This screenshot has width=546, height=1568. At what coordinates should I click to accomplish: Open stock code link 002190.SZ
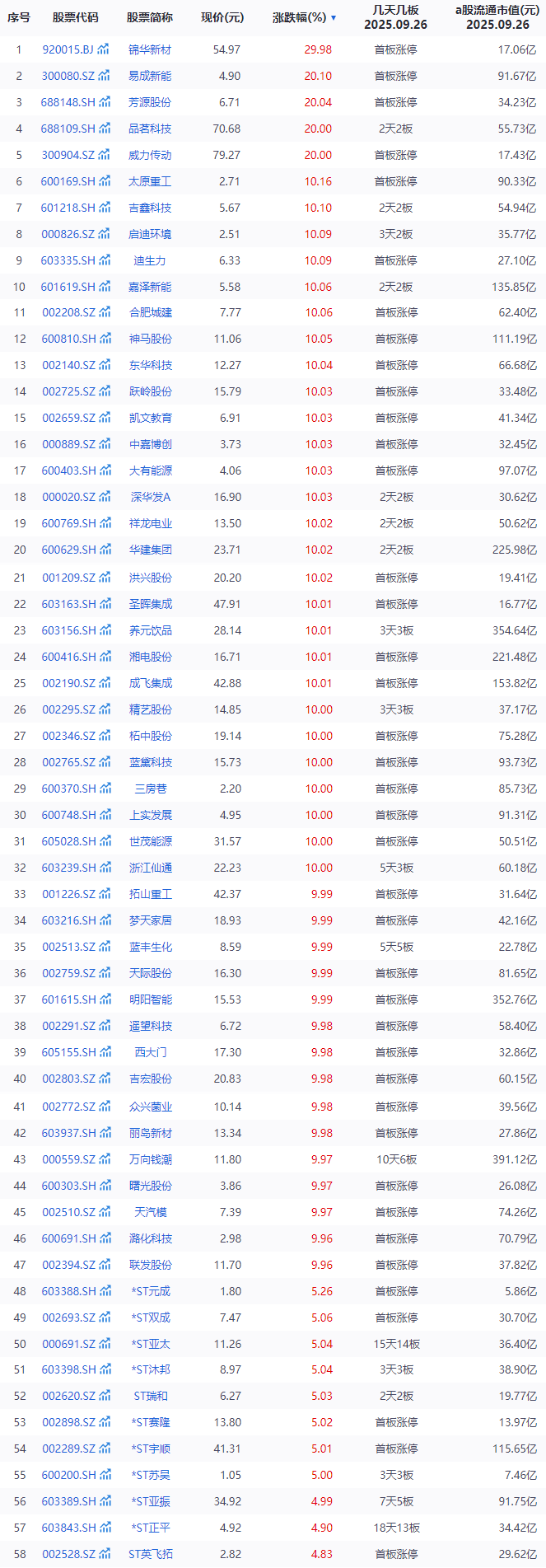pos(68,683)
